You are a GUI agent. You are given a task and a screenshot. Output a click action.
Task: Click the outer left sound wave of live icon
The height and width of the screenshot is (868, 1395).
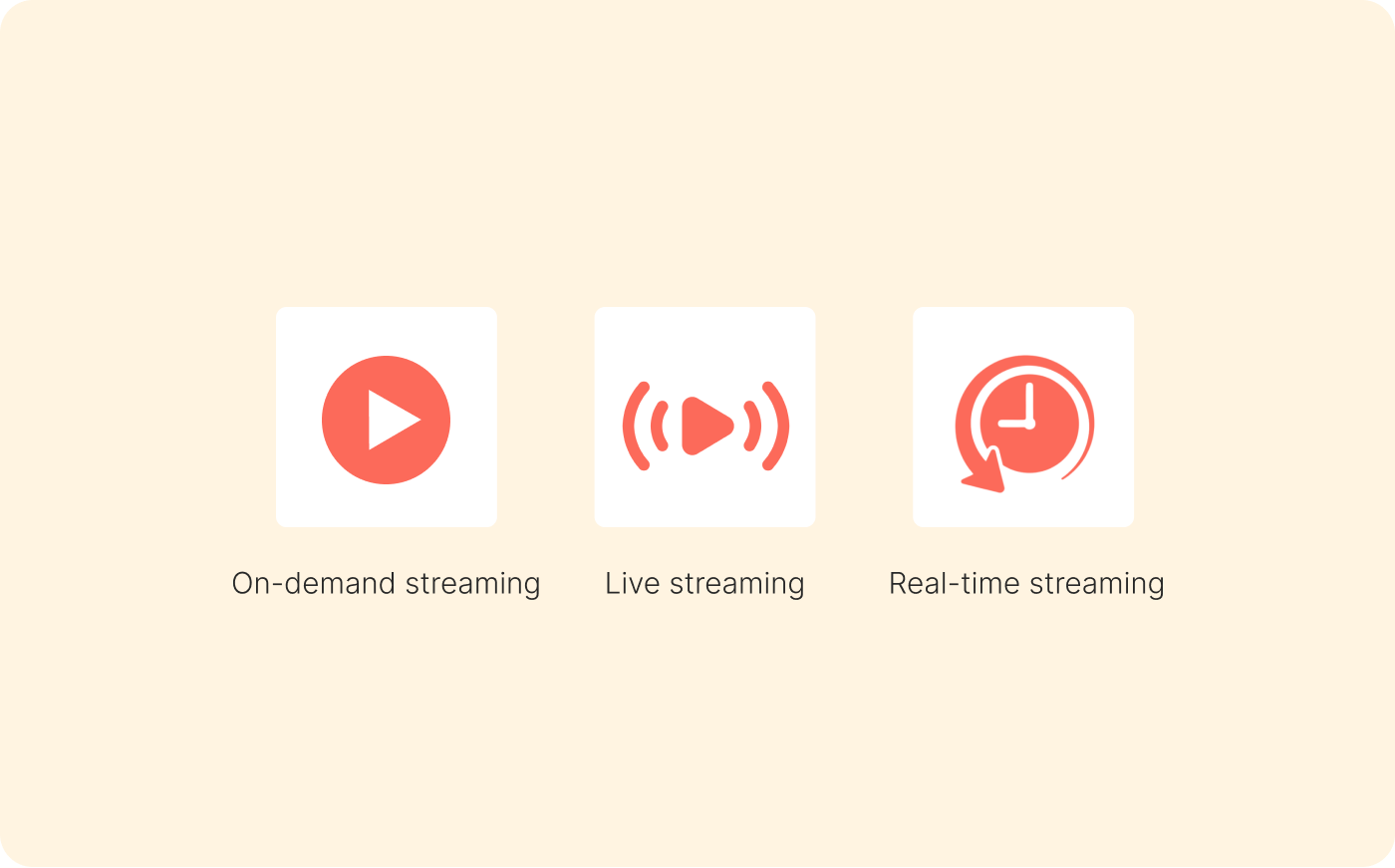pos(636,427)
